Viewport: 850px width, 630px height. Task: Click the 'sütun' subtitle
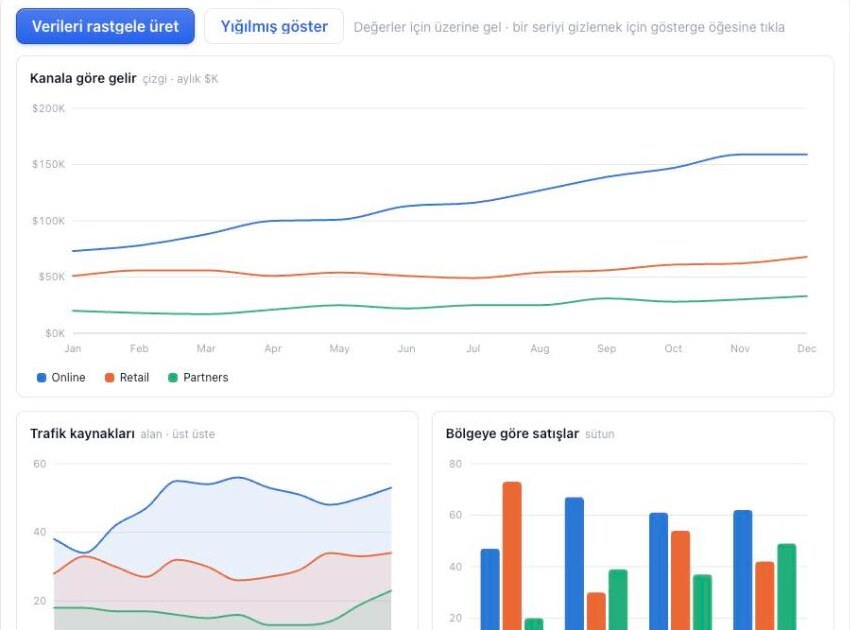[600, 434]
